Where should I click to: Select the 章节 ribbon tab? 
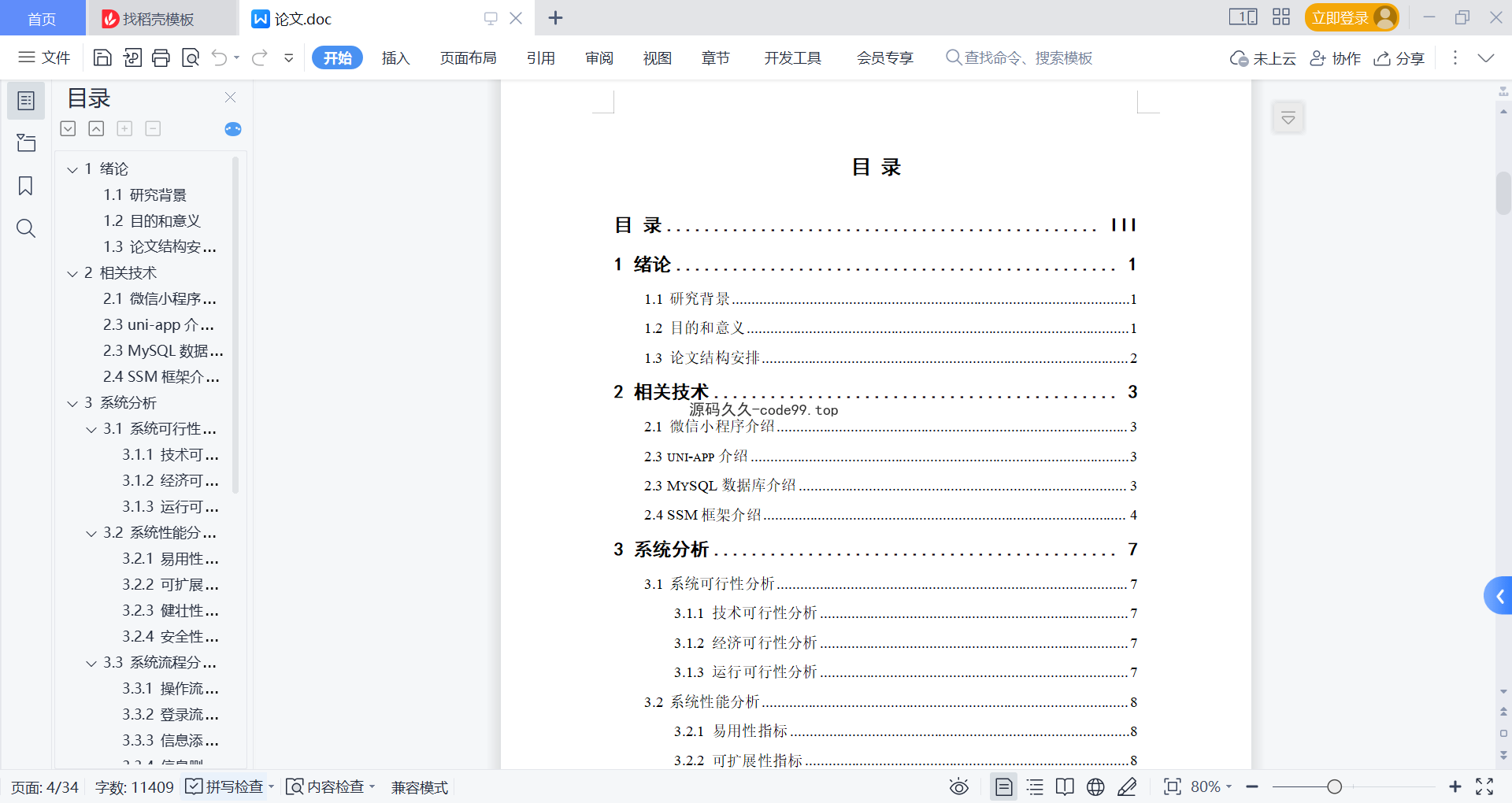[715, 57]
